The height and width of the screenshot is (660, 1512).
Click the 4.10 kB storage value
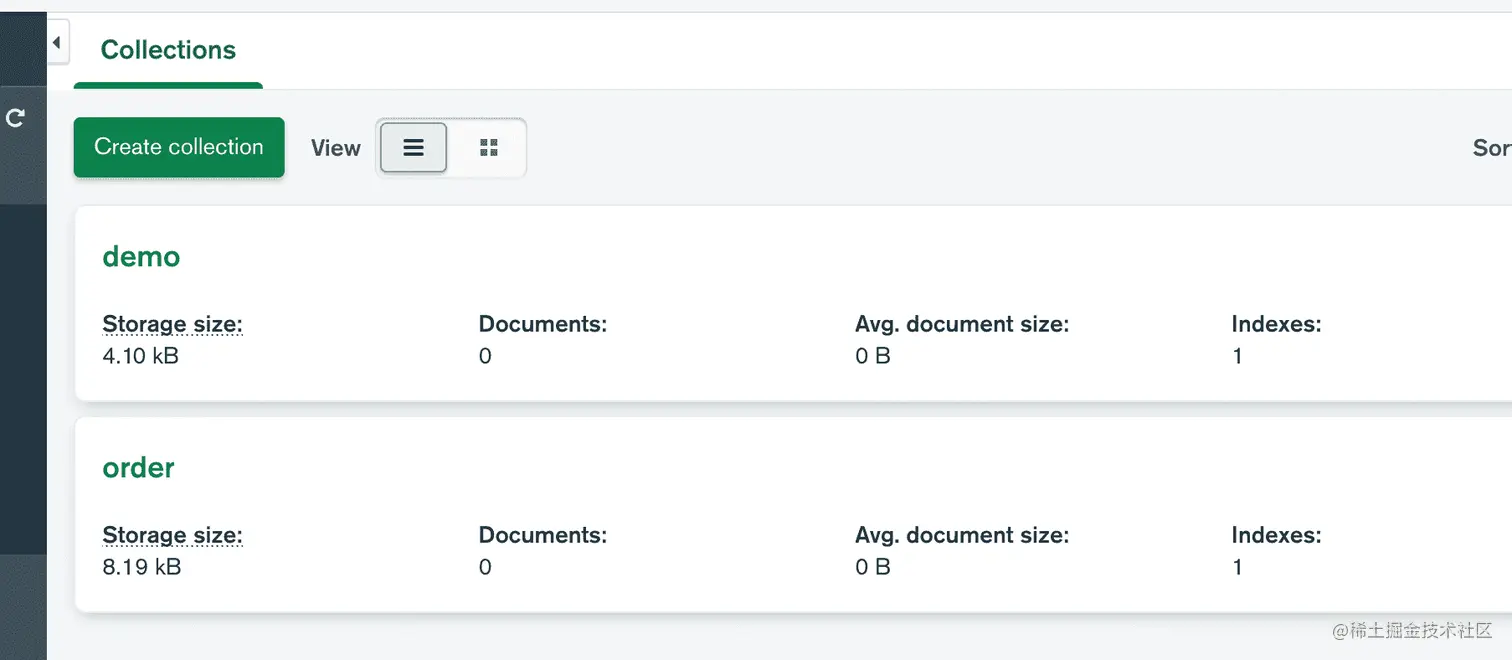pyautogui.click(x=140, y=356)
